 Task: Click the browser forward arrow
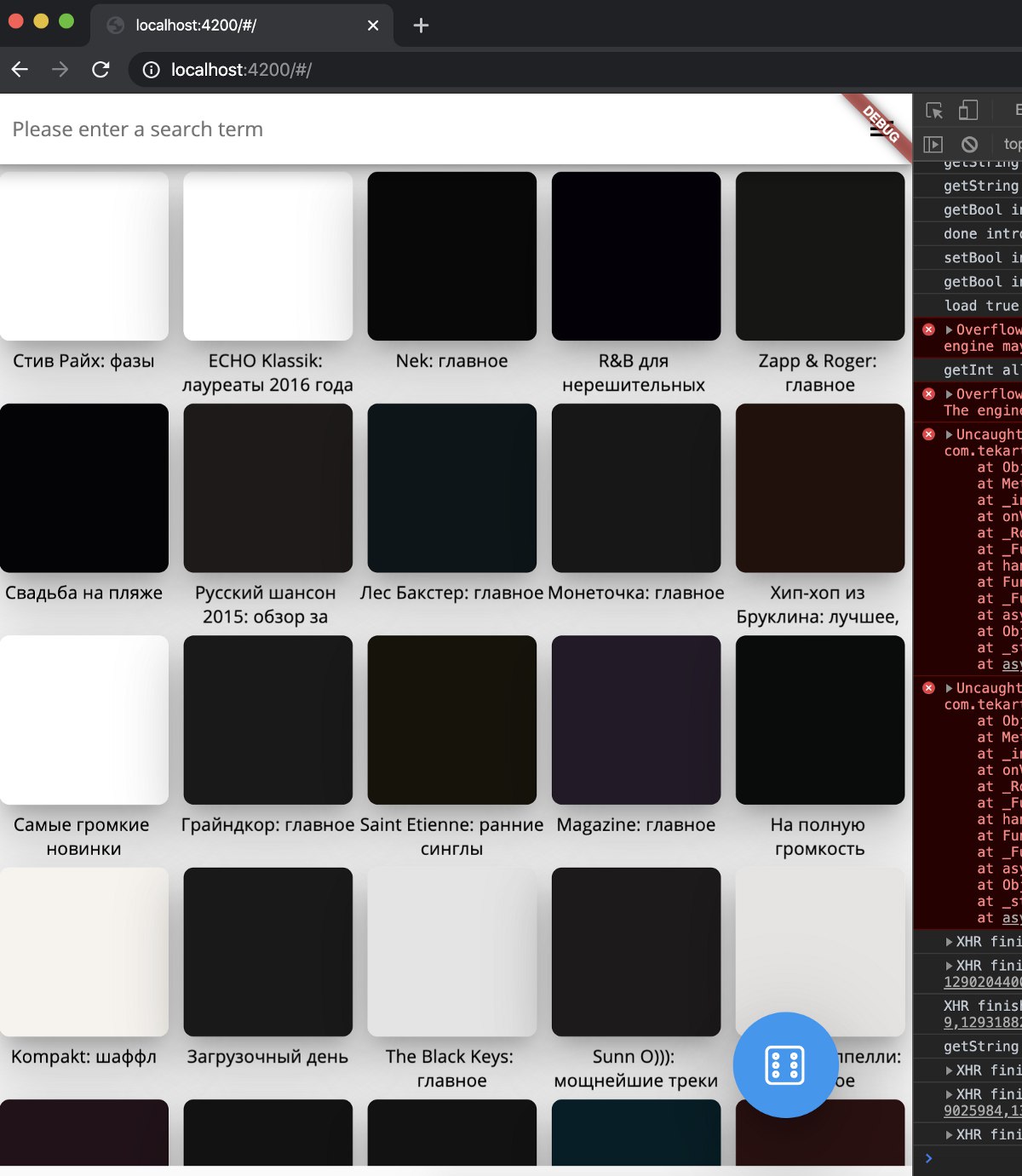pos(60,70)
